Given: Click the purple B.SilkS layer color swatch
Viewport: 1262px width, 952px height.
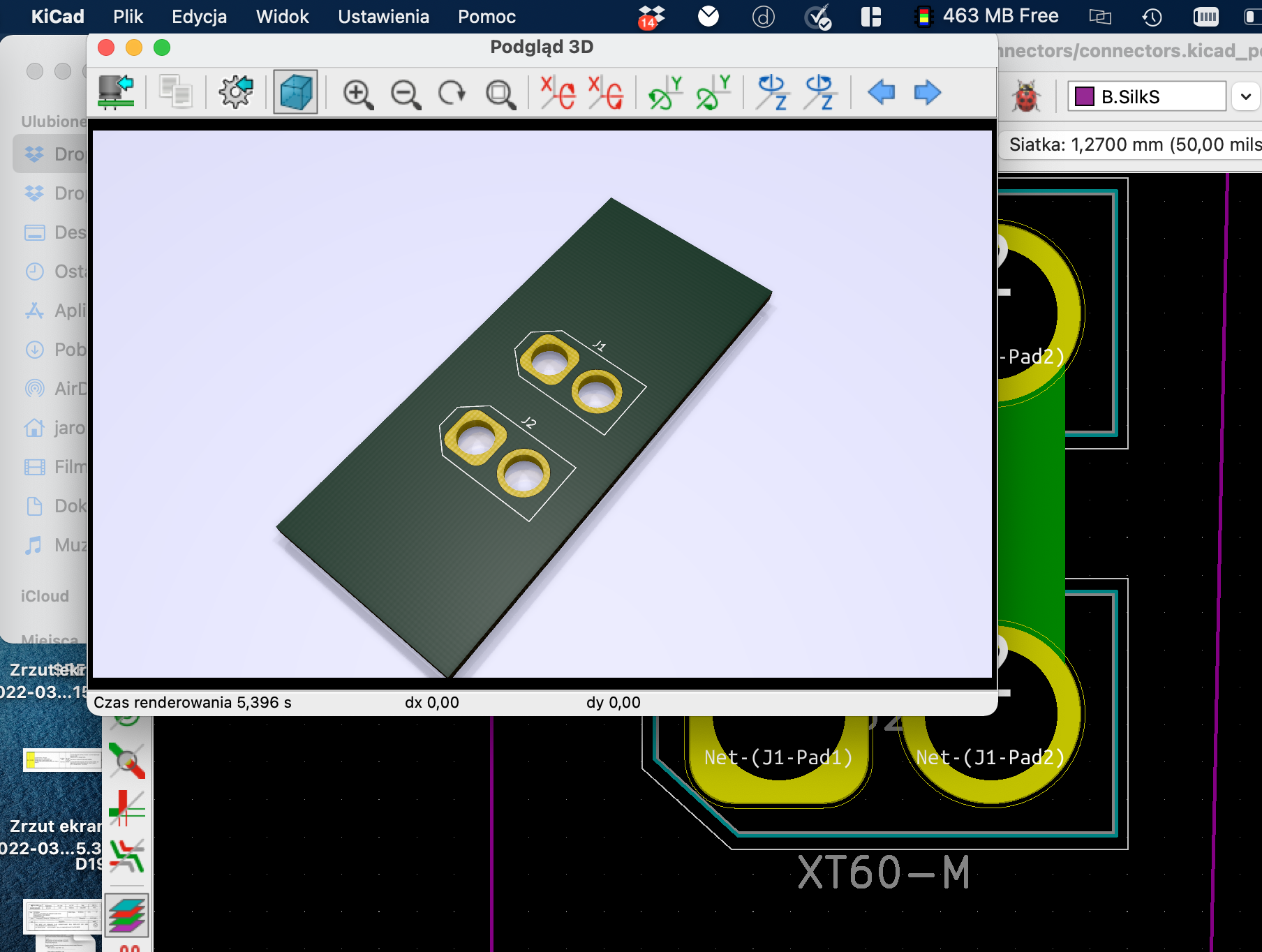Looking at the screenshot, I should click(1085, 96).
